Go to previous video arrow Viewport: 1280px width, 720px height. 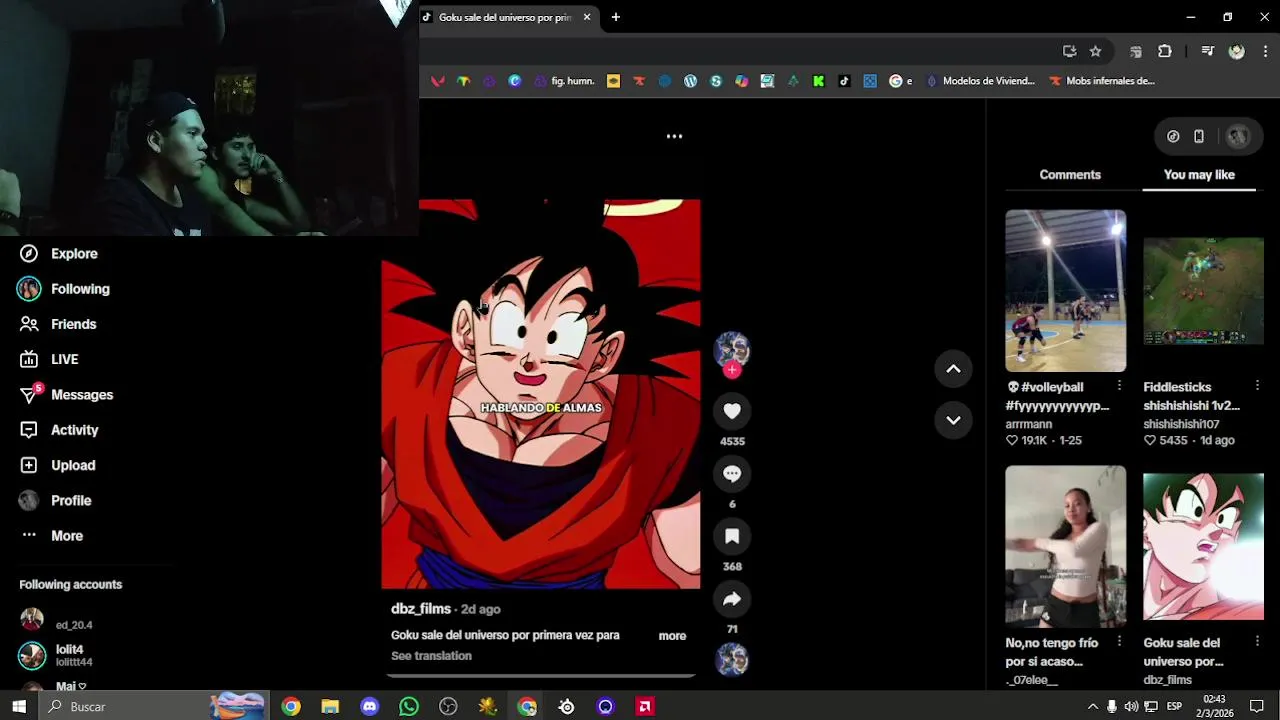pos(953,369)
